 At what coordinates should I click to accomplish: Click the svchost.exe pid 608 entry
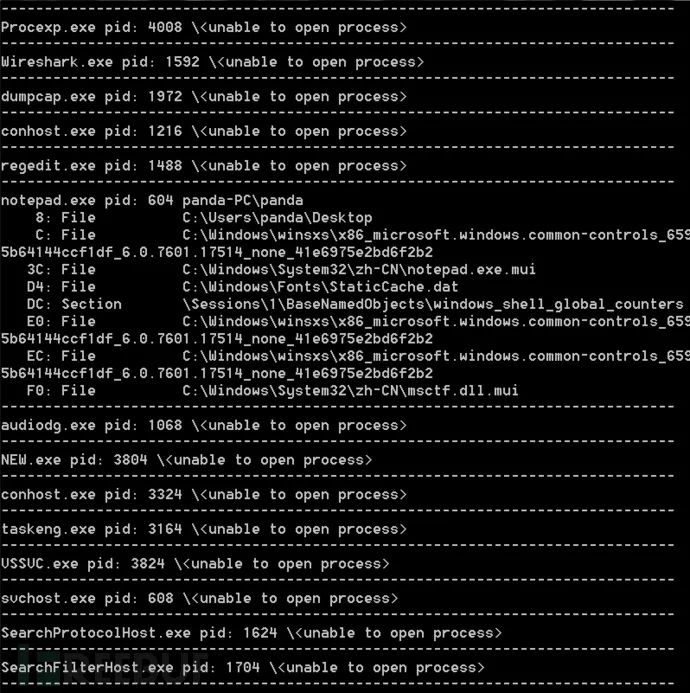point(199,598)
